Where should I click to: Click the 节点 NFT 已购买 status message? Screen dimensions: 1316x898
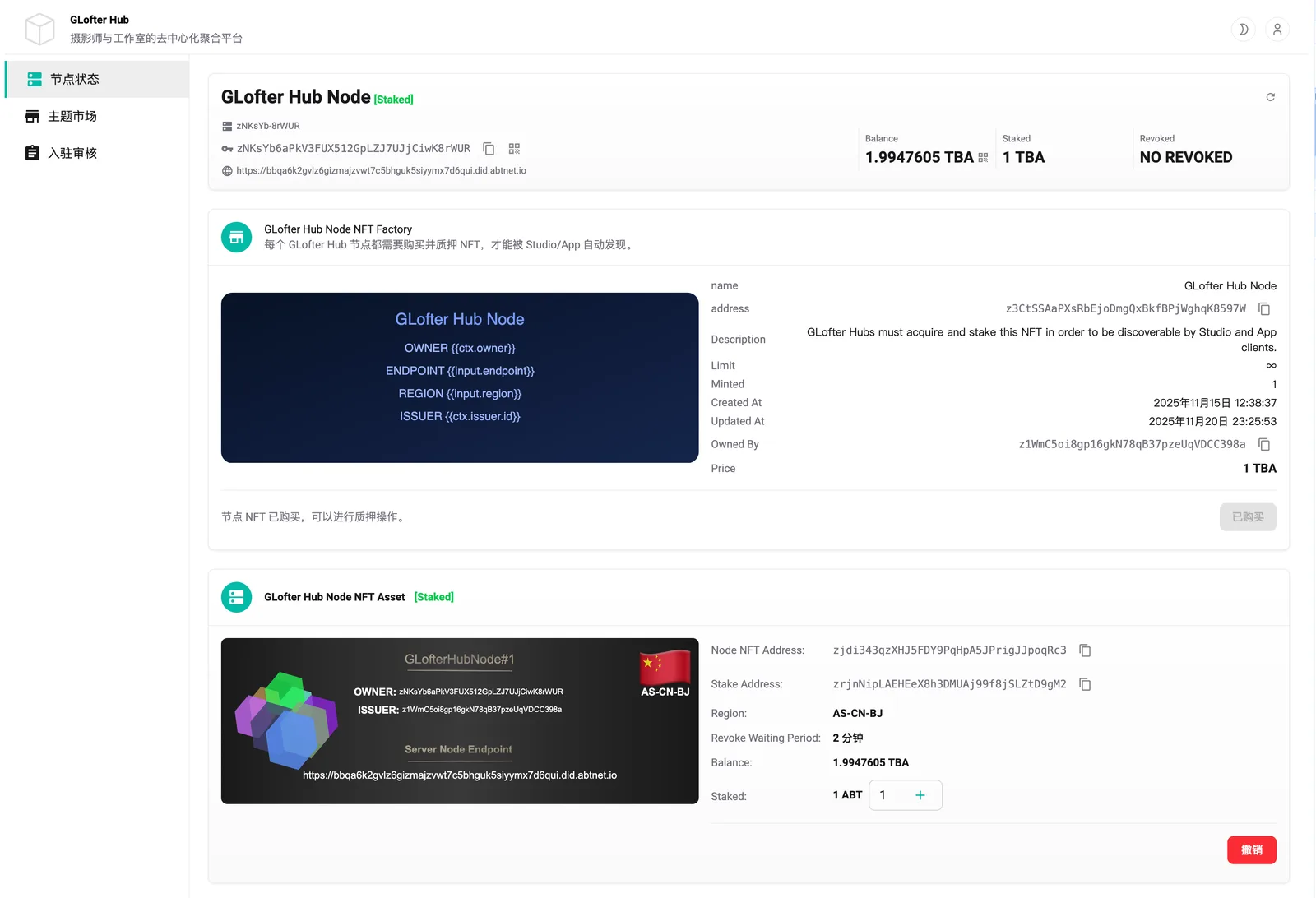(314, 517)
